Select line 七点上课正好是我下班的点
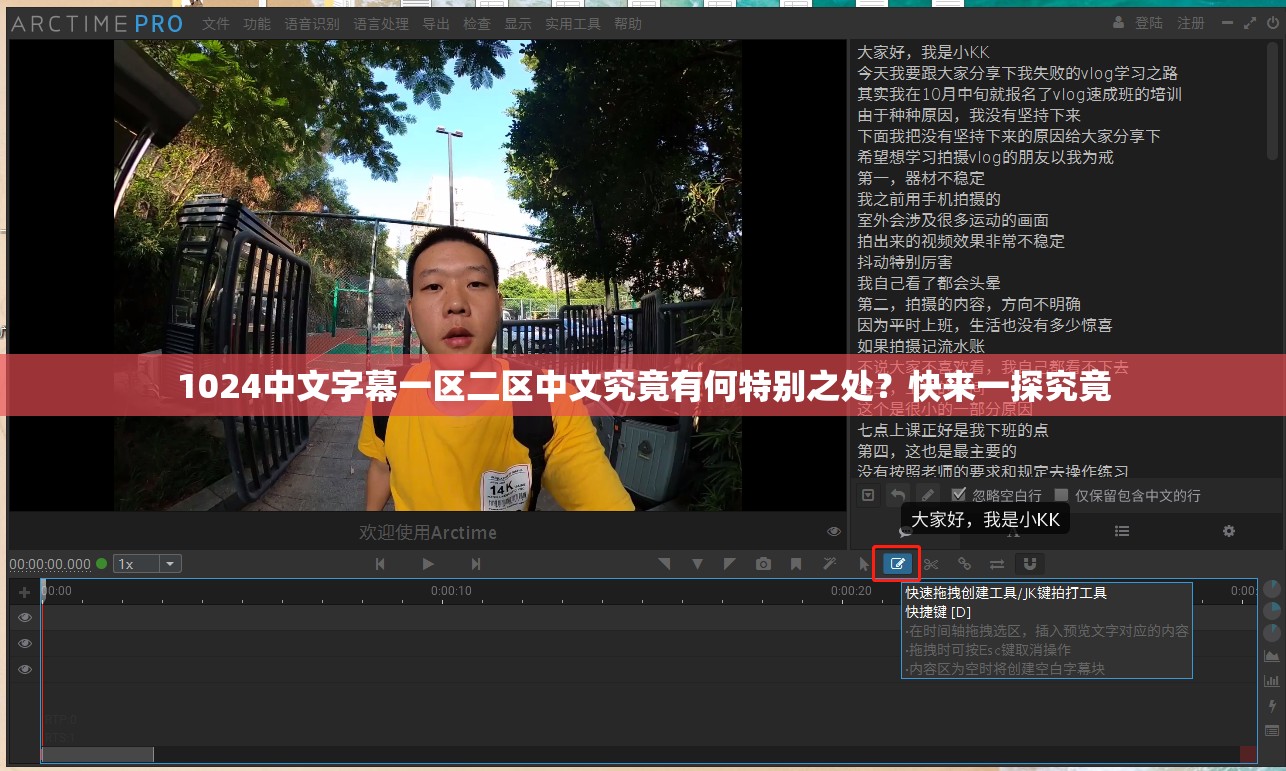 coord(953,430)
